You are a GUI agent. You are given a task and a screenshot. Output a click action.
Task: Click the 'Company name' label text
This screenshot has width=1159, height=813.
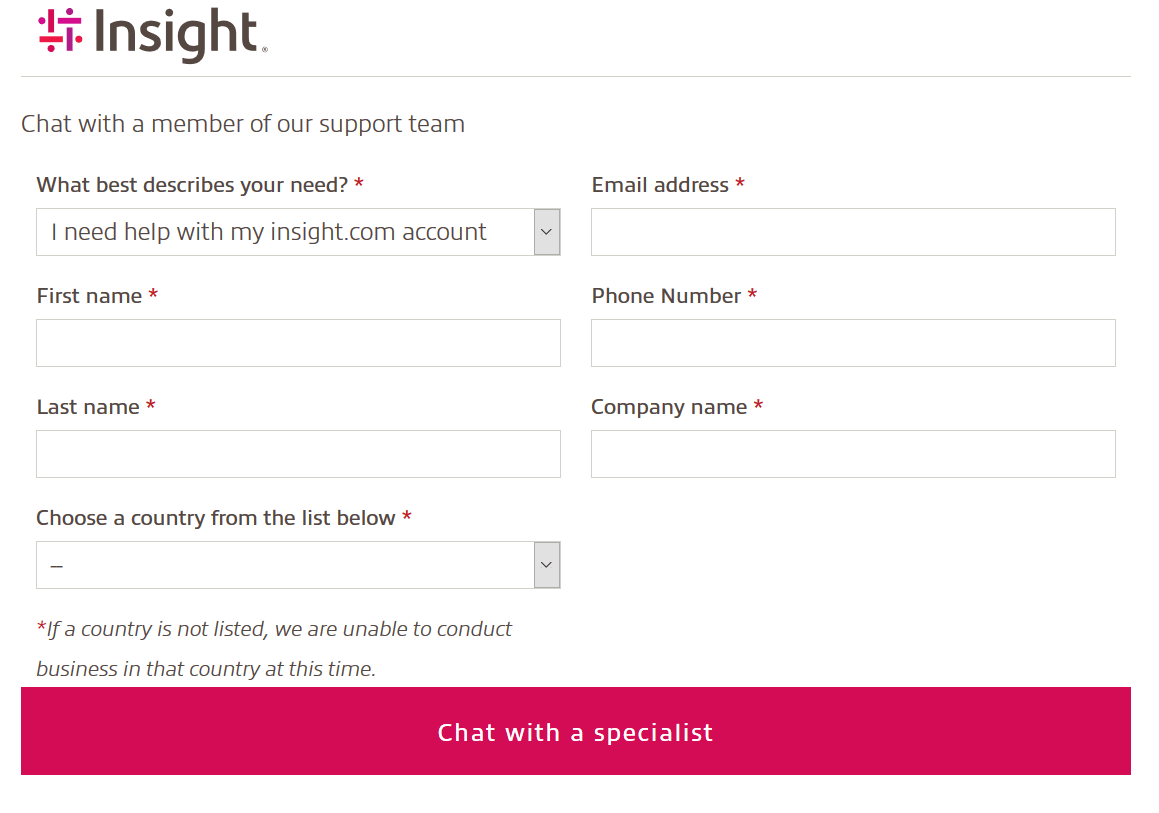(669, 407)
